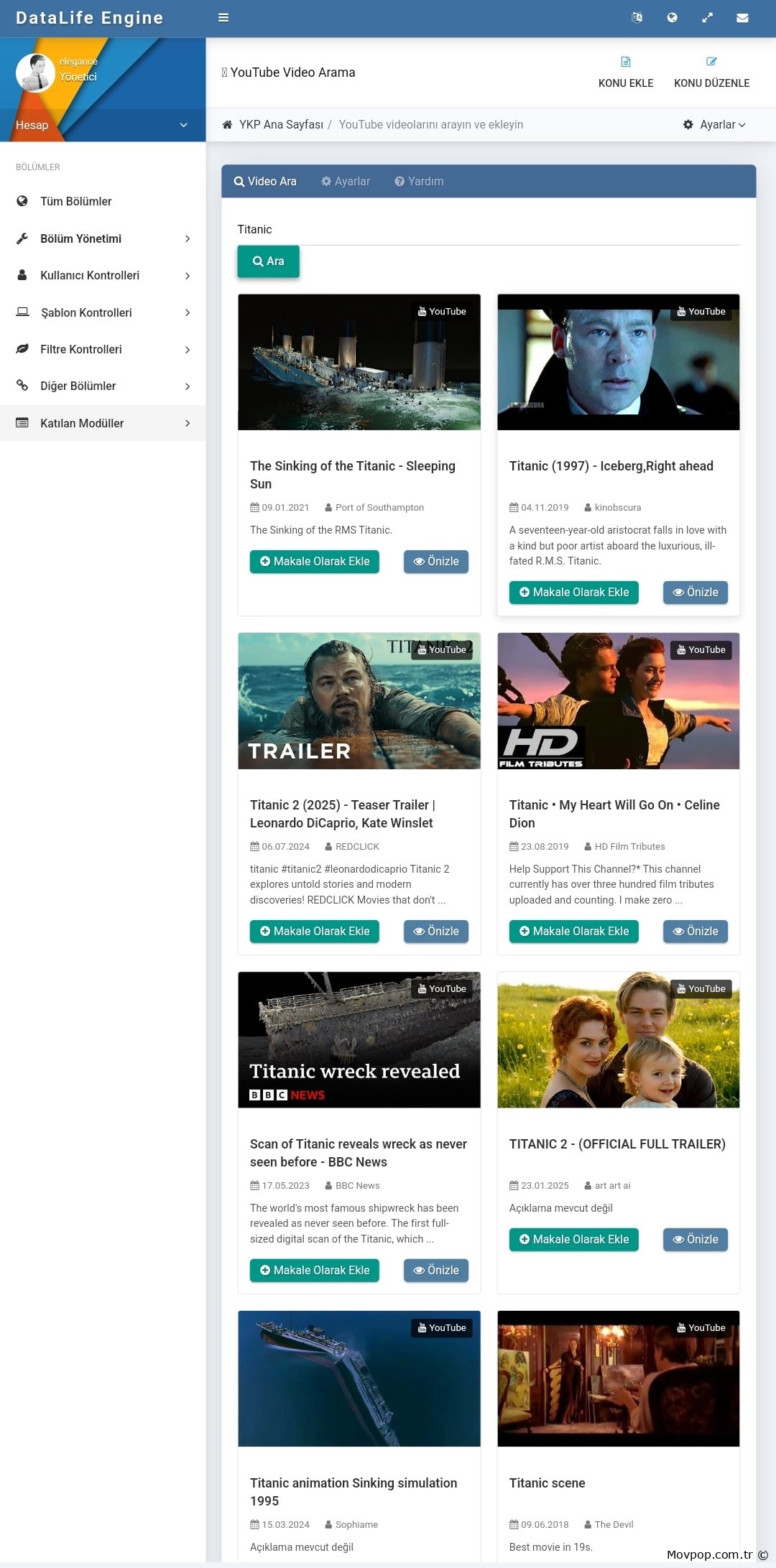This screenshot has height=1568, width=776.
Task: Add BBC News wreck scan as article
Action: (x=314, y=1271)
